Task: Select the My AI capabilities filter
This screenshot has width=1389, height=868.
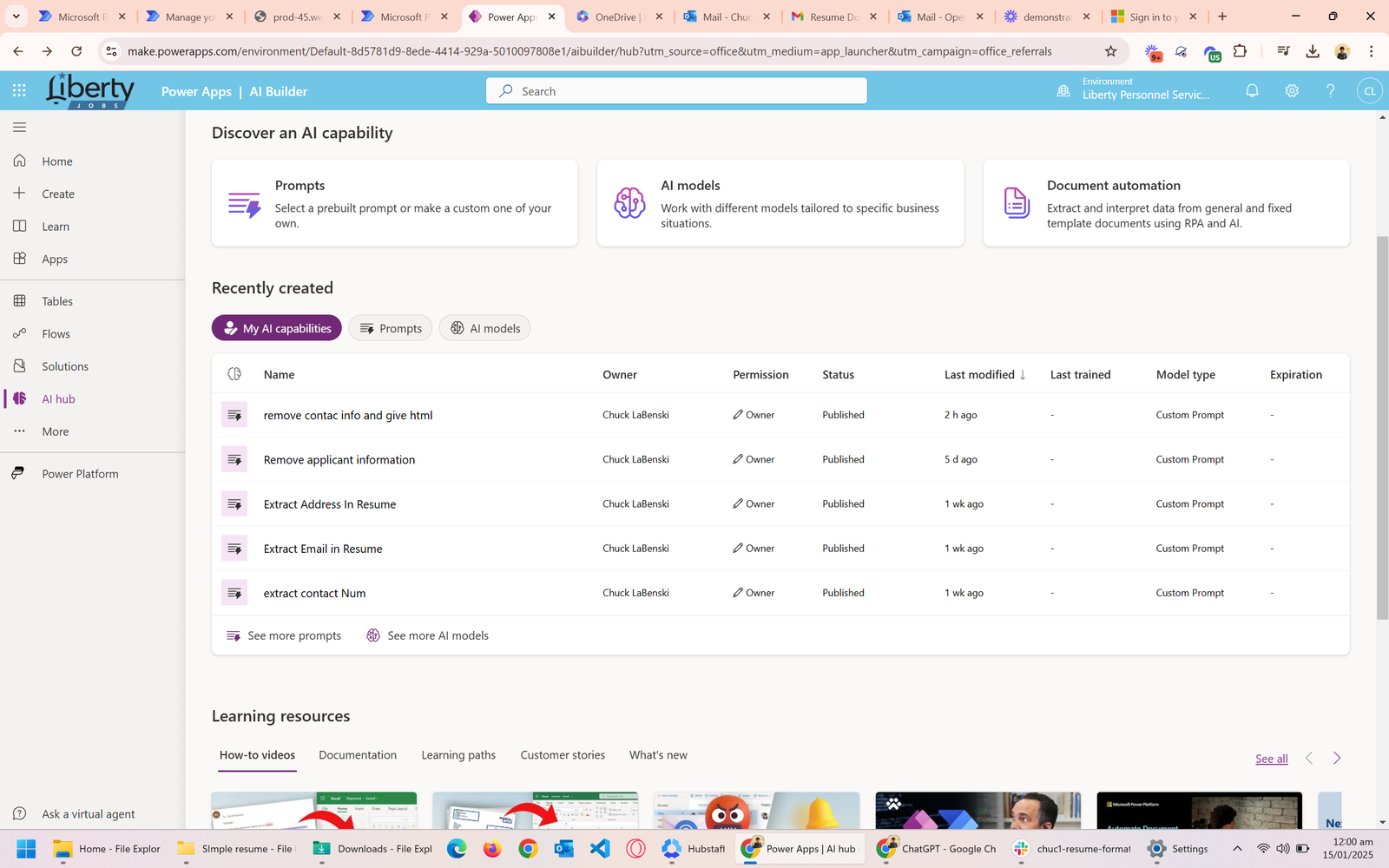Action: point(277,328)
